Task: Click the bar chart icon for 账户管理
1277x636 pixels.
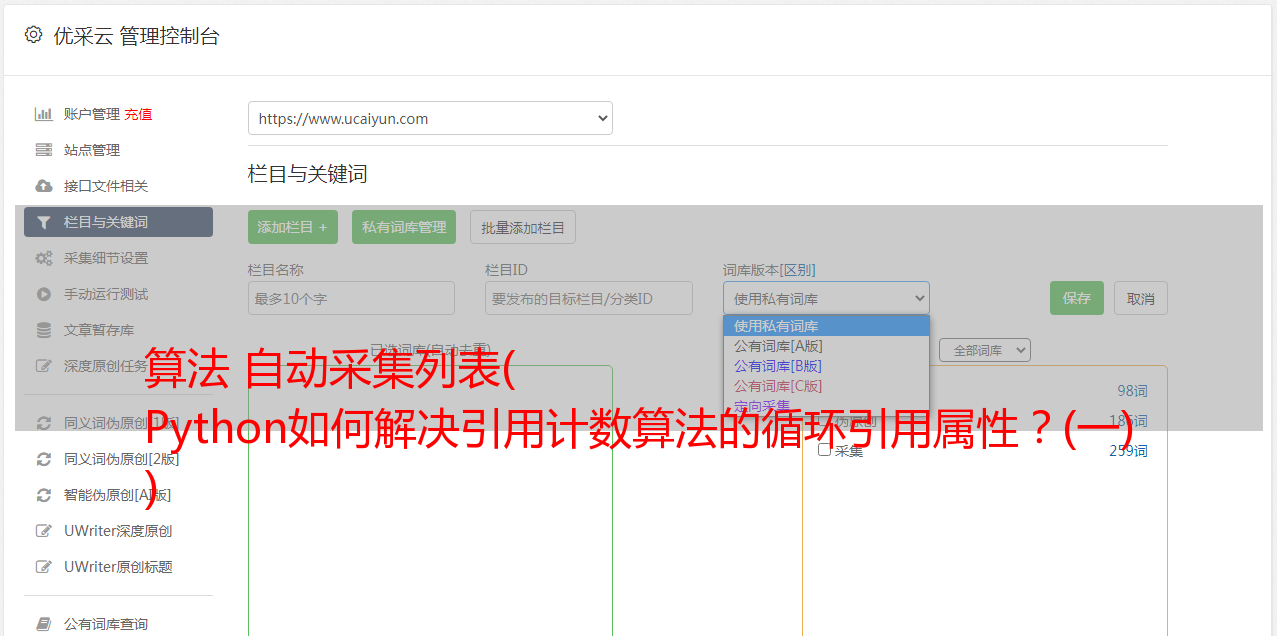Action: [x=43, y=114]
